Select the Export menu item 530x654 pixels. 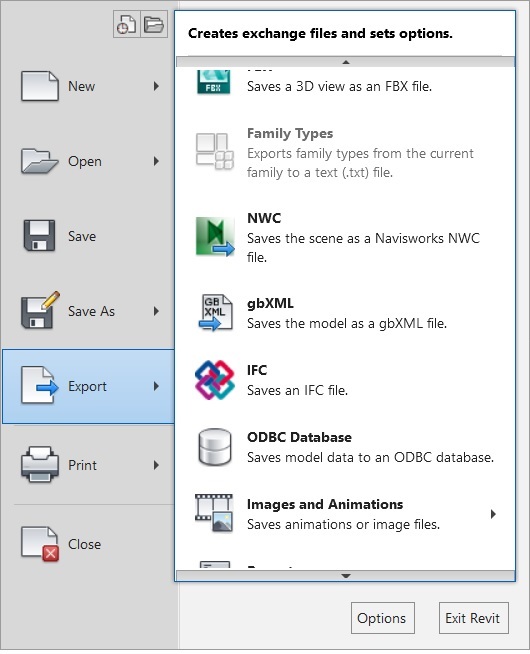[x=88, y=386]
